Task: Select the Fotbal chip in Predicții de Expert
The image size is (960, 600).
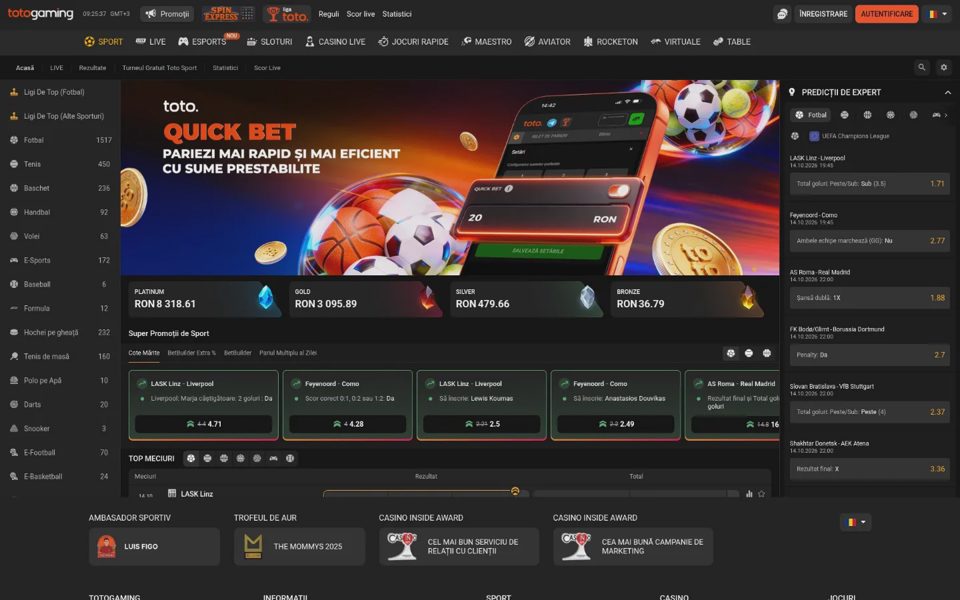Action: tap(811, 114)
